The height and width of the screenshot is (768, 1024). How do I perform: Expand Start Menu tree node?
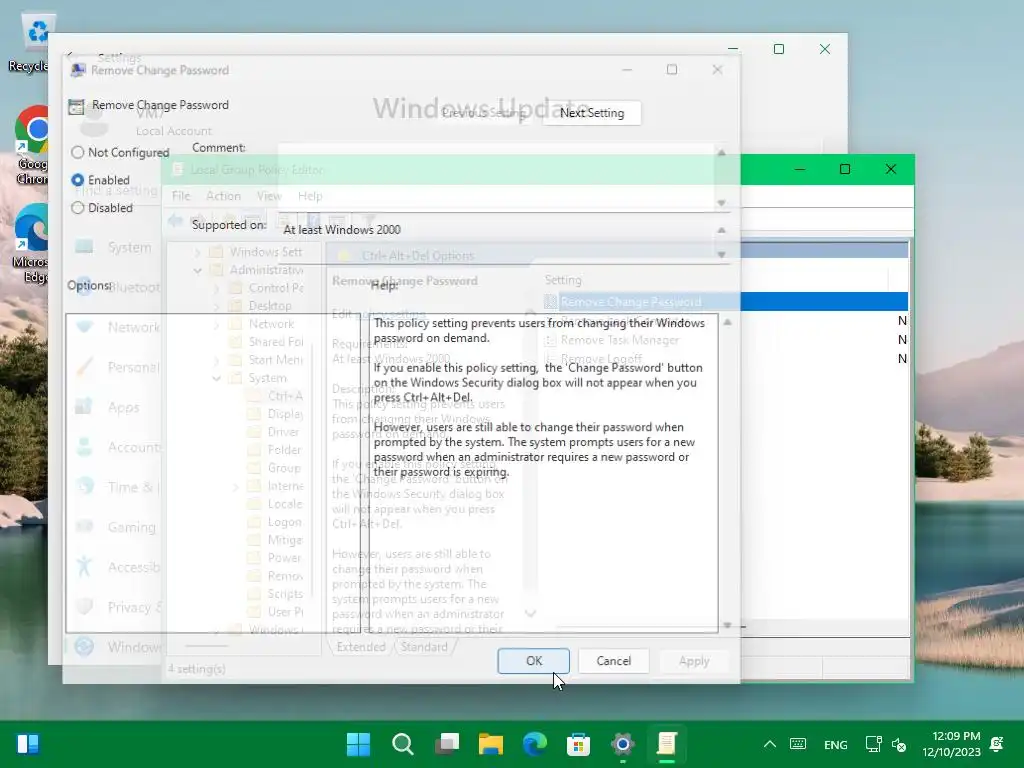coord(216,360)
